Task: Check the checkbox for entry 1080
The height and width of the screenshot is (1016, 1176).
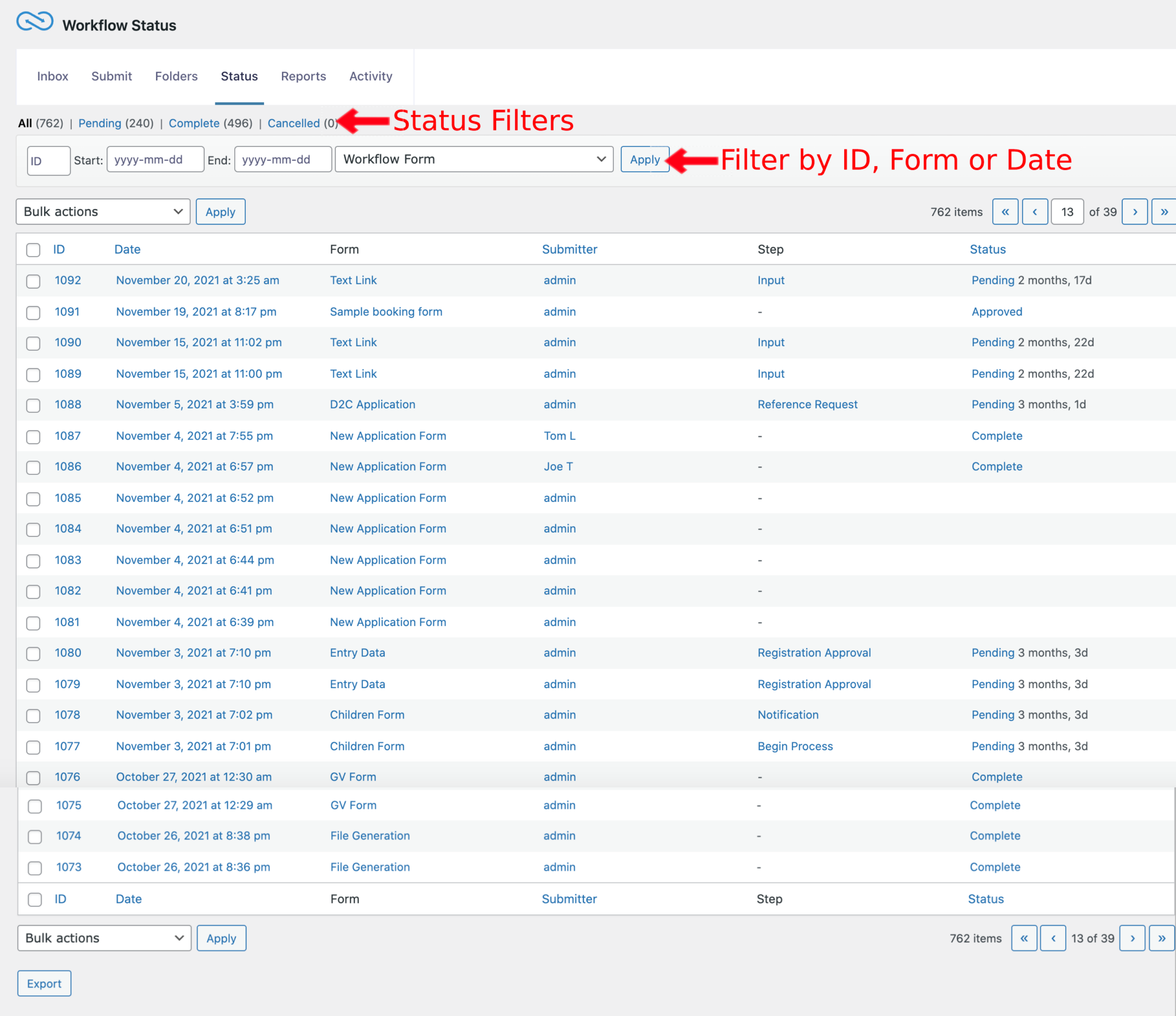Action: coord(33,654)
